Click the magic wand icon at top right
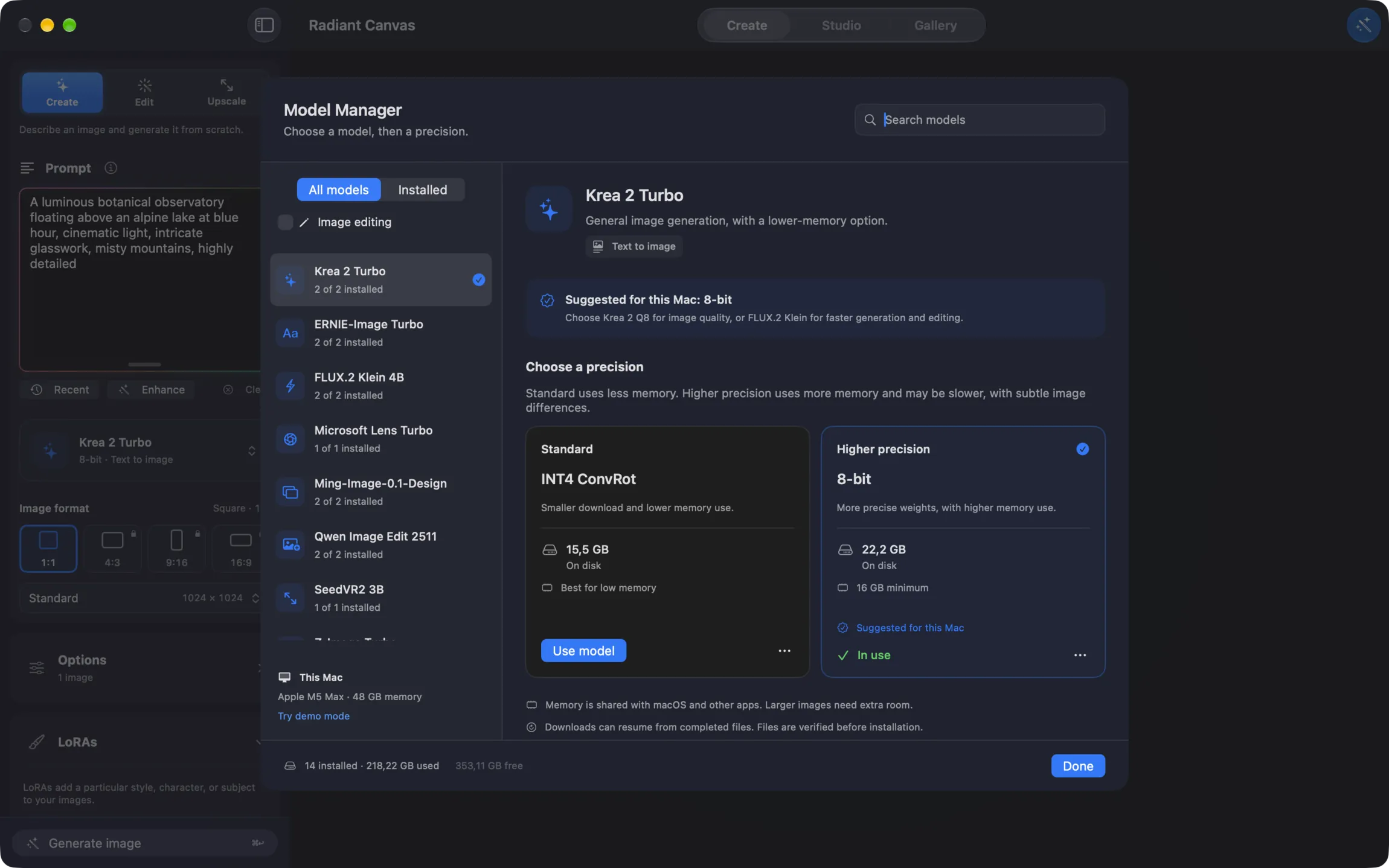This screenshot has width=1389, height=868. pos(1363,25)
